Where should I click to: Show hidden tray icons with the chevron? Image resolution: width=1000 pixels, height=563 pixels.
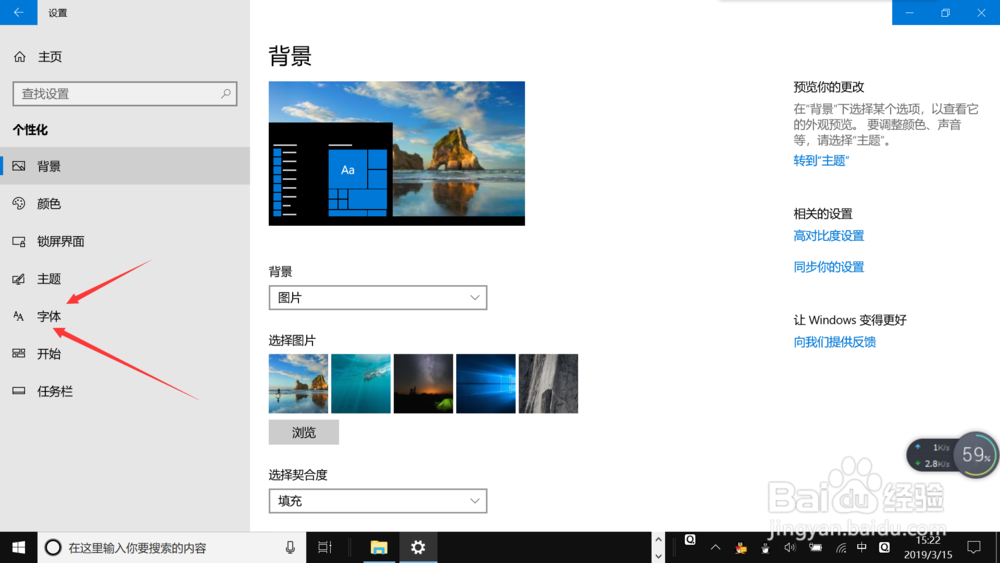coord(716,548)
